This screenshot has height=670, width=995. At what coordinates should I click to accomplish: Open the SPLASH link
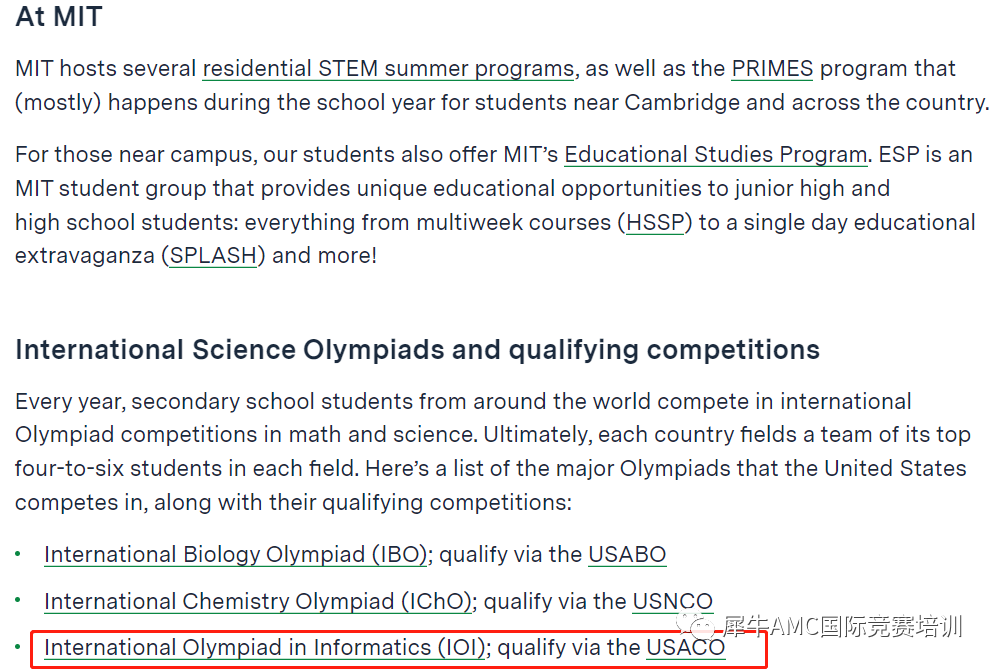[x=213, y=255]
